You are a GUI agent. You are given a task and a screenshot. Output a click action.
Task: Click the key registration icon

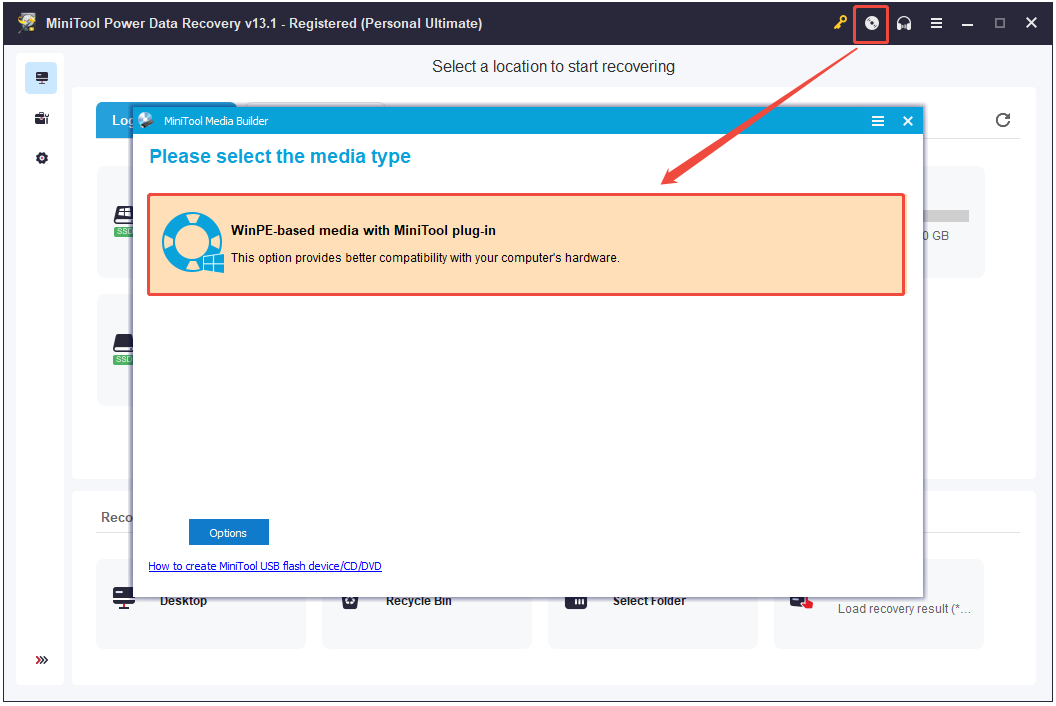[840, 23]
